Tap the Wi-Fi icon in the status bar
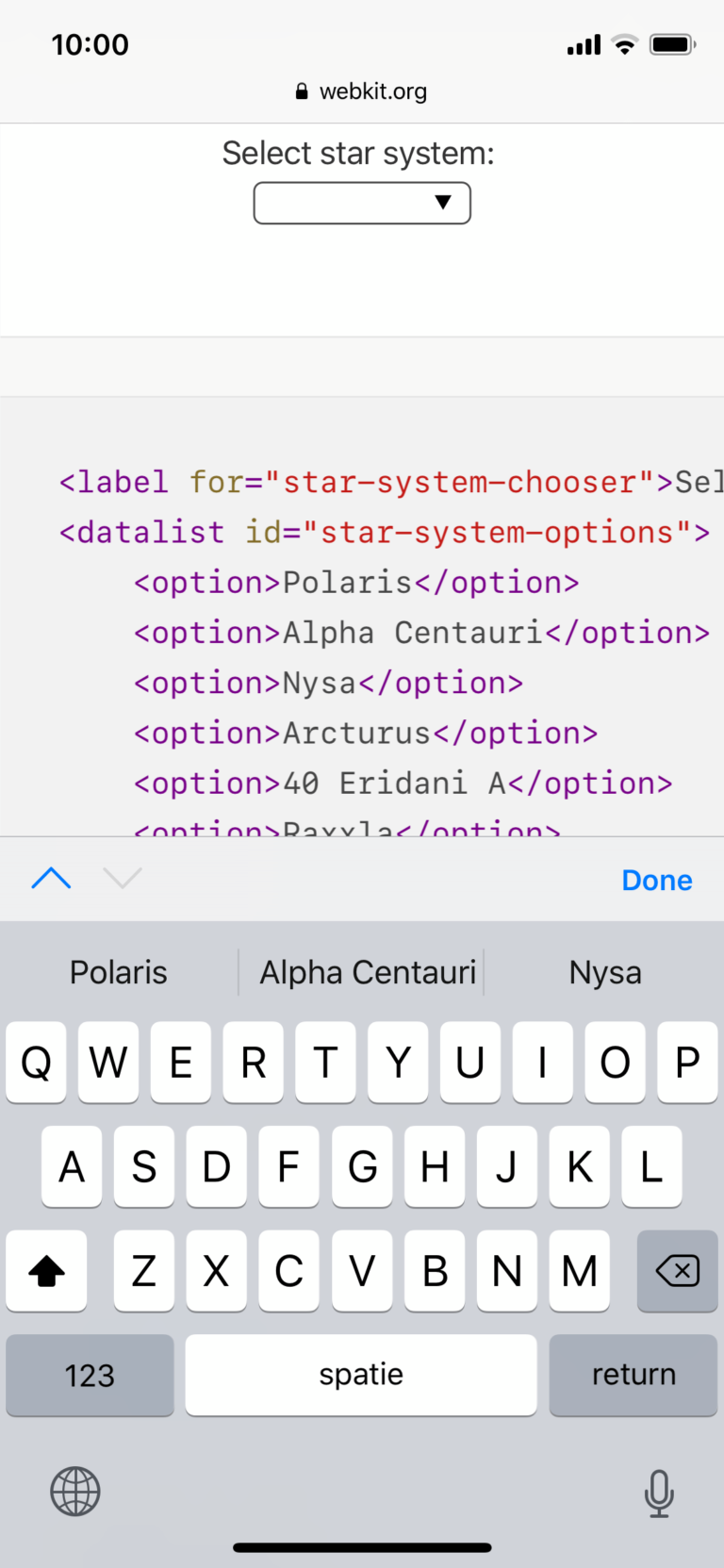The height and width of the screenshot is (1568, 724). (623, 43)
